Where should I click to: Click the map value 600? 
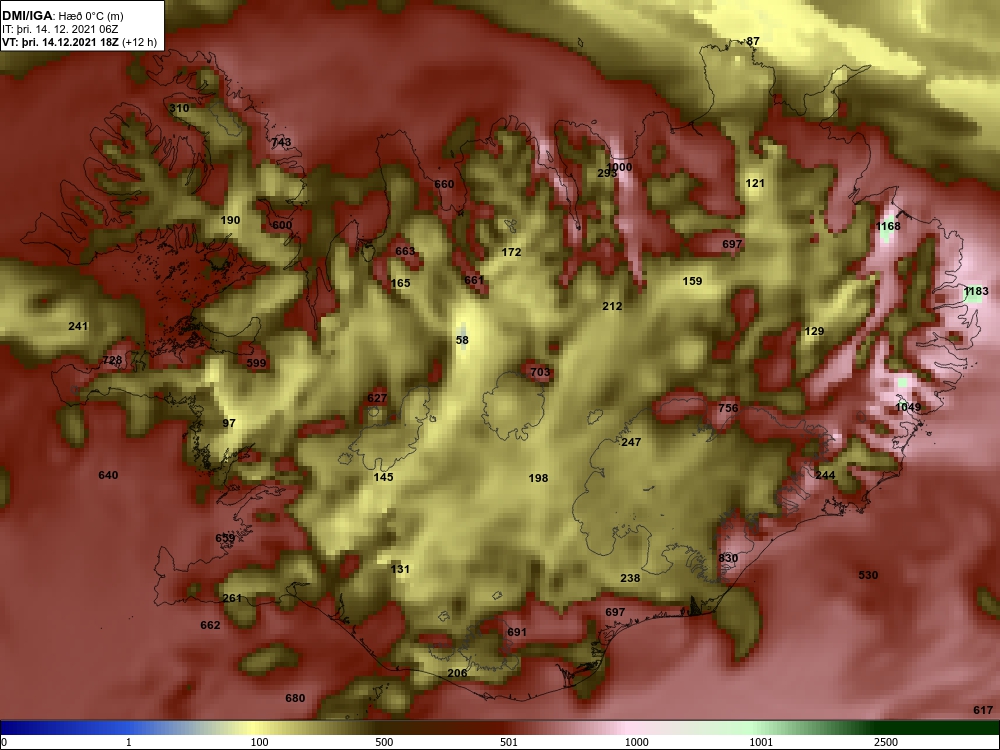(282, 225)
